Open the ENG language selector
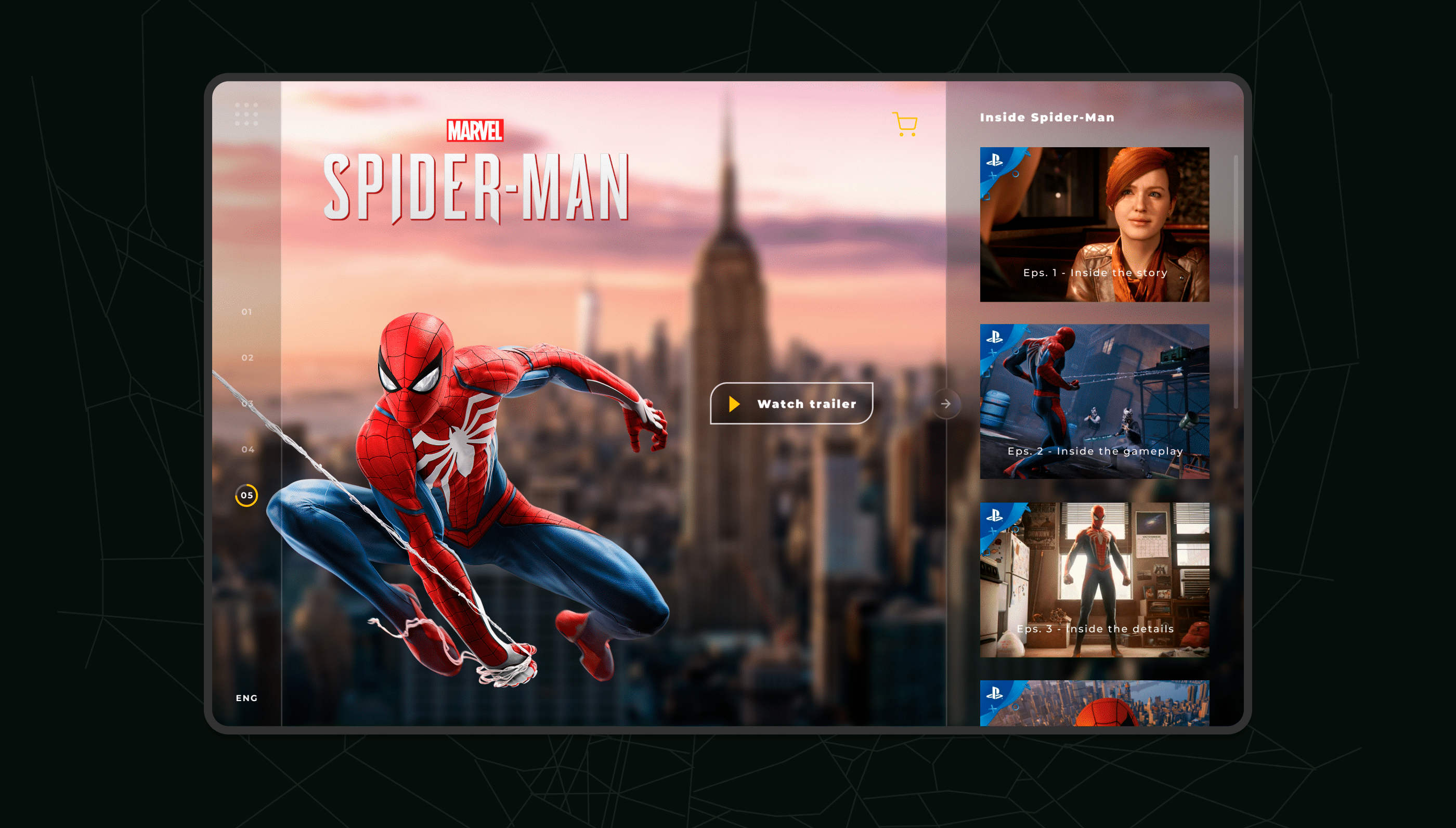The width and height of the screenshot is (1456, 828). (247, 698)
